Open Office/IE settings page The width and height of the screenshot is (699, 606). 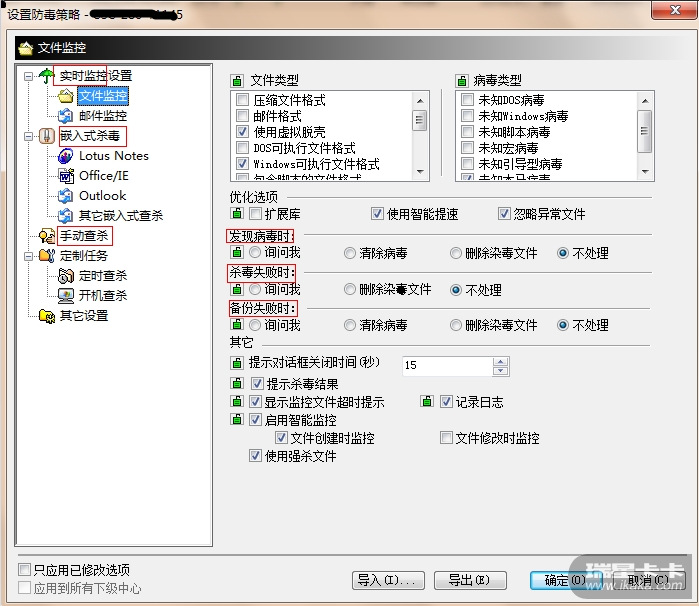point(104,176)
